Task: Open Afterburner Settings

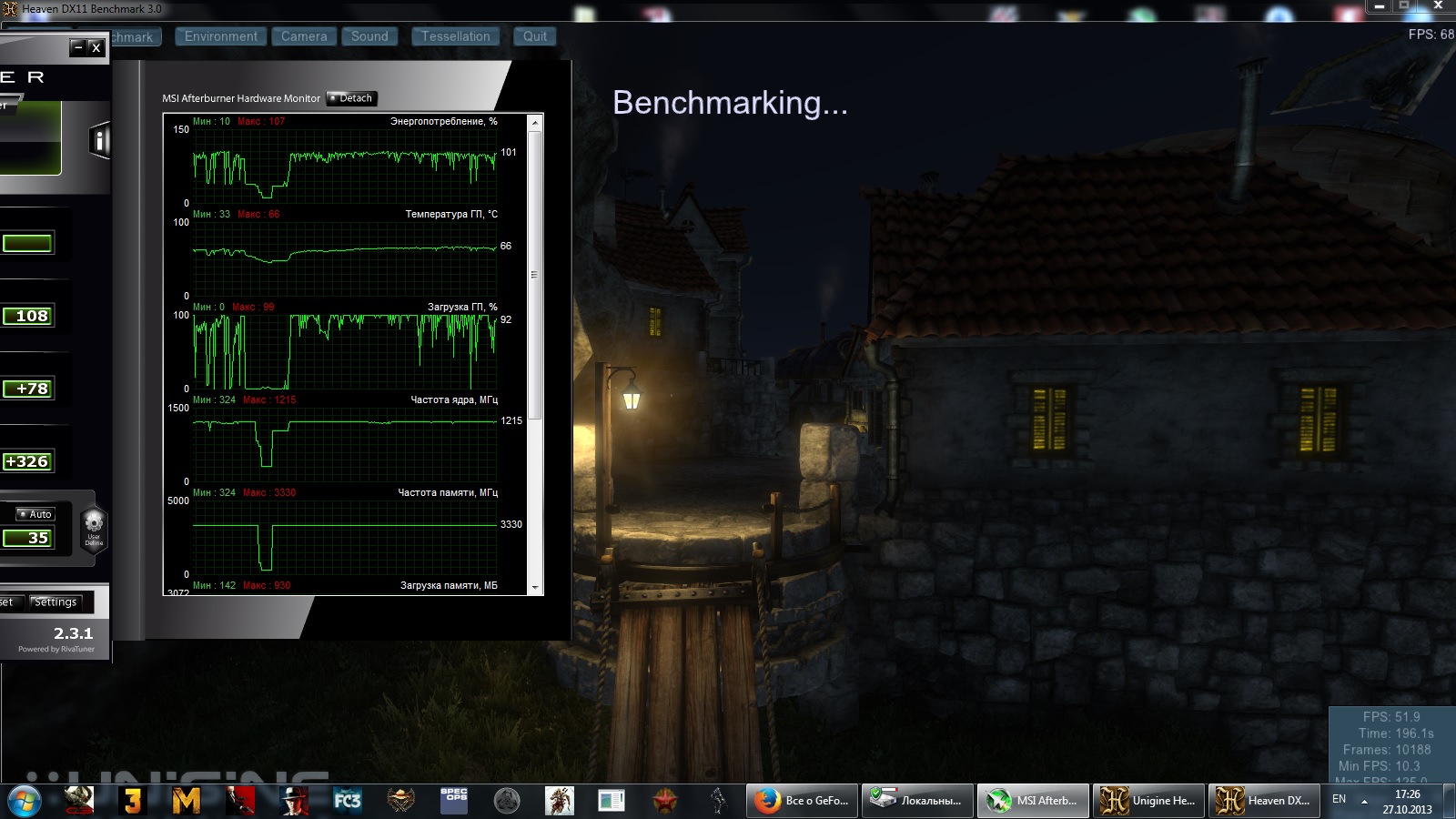Action: click(x=56, y=602)
